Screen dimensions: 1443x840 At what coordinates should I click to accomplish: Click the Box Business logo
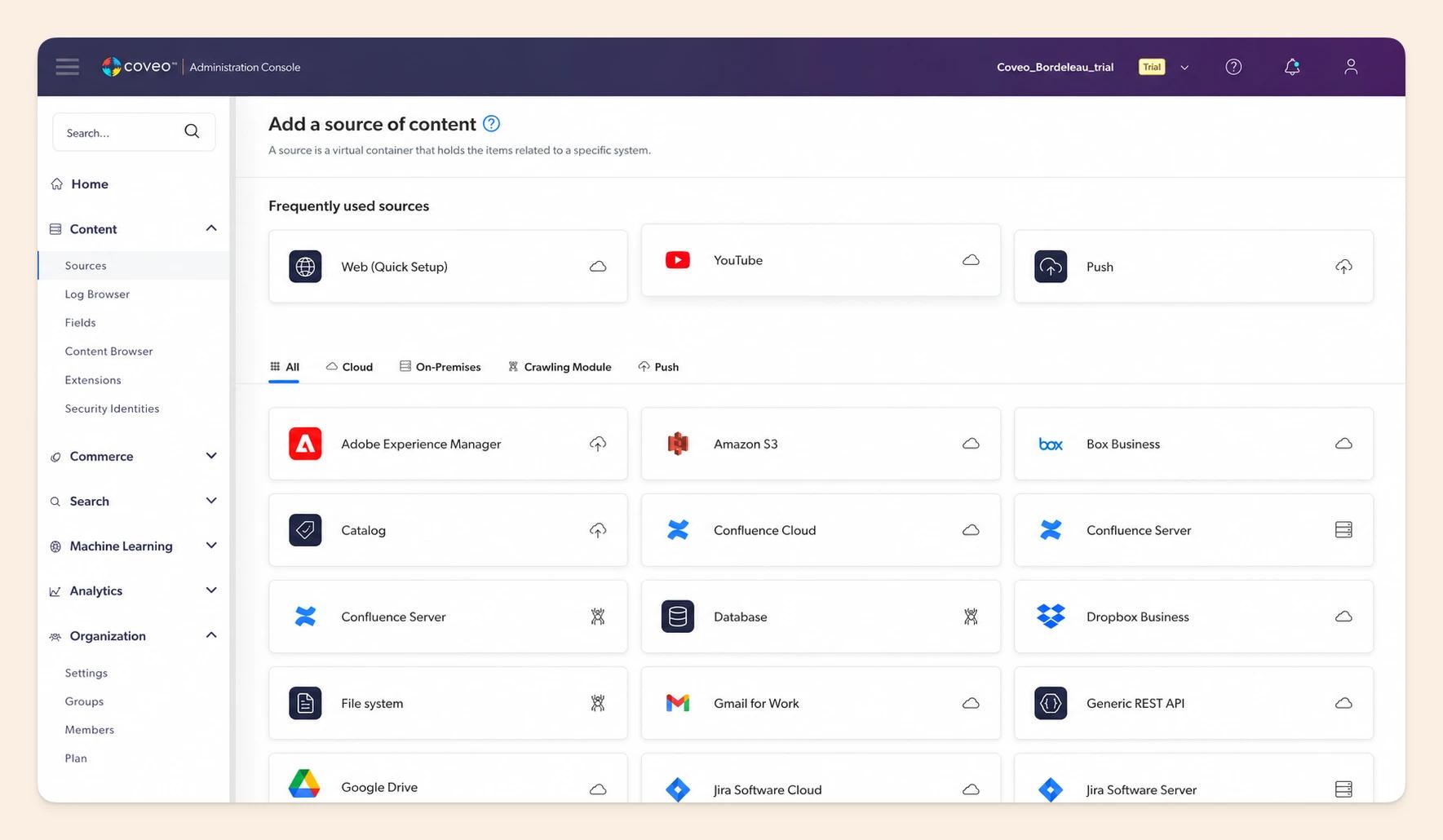point(1051,444)
